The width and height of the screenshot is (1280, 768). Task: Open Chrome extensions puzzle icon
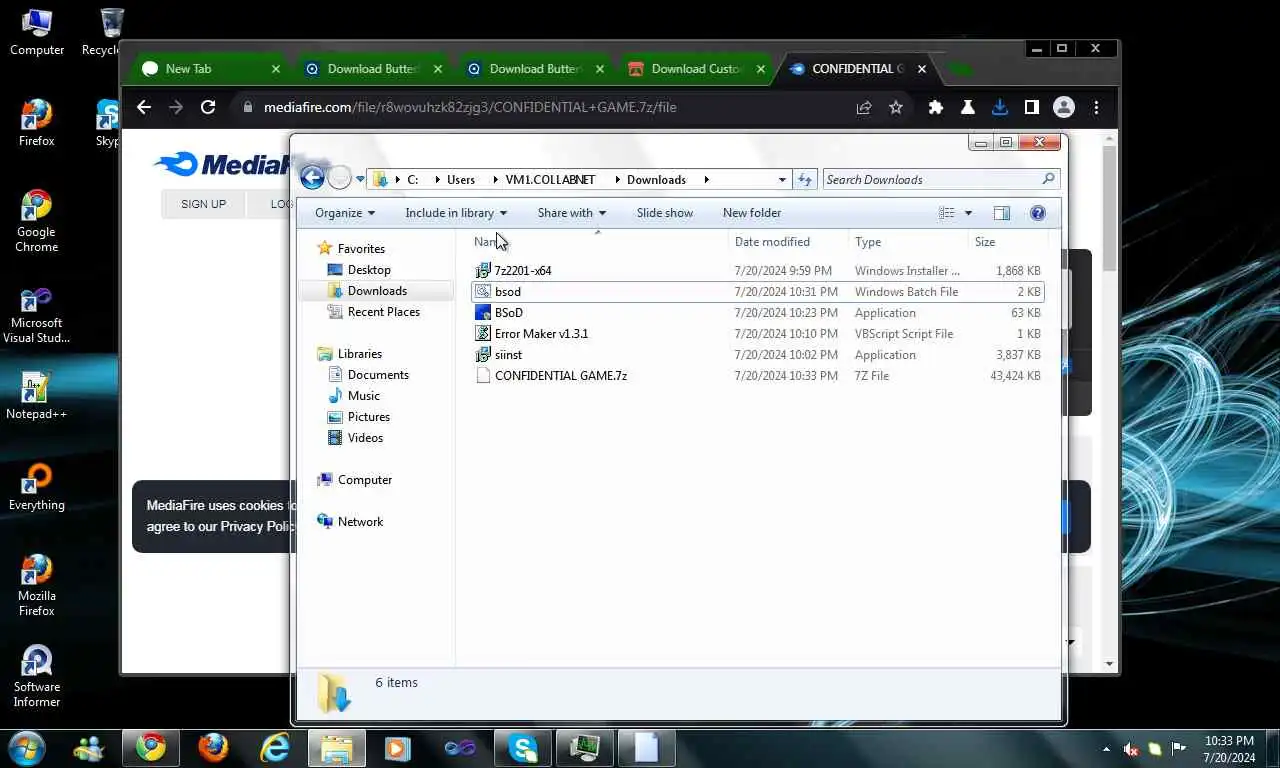point(936,107)
